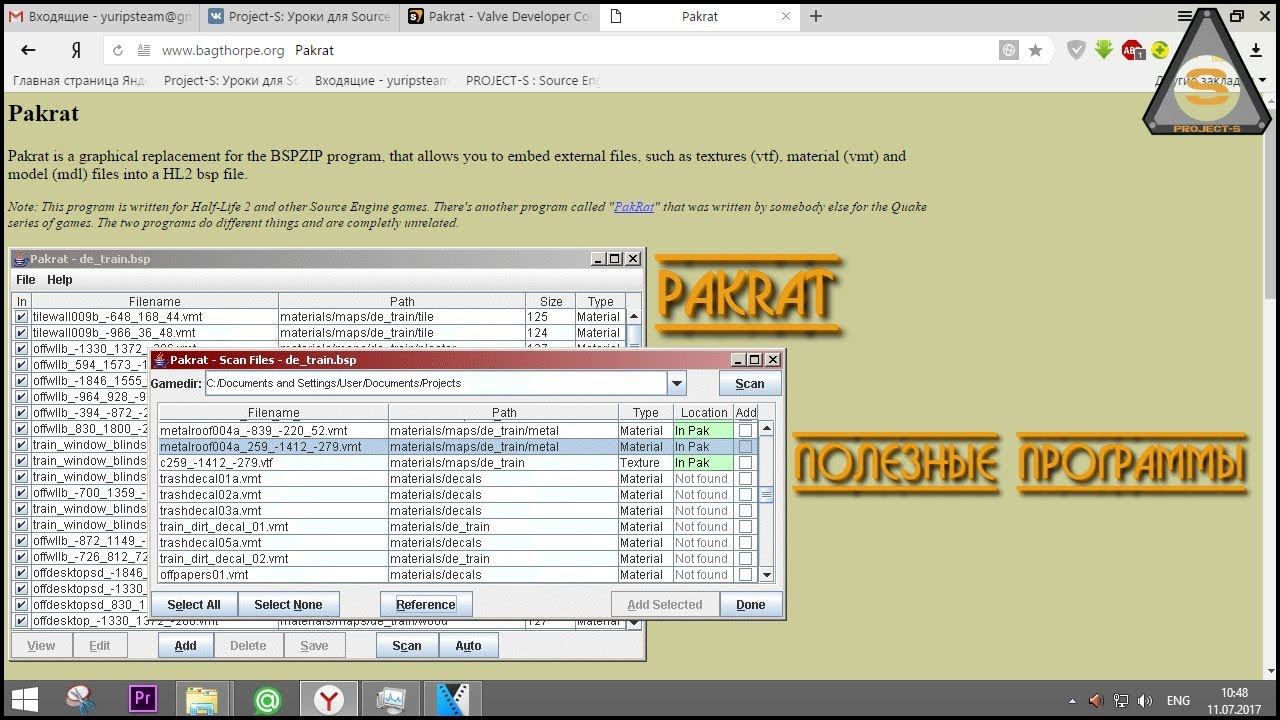The width and height of the screenshot is (1280, 720).
Task: Open the green download arrow extension
Action: coord(1104,50)
